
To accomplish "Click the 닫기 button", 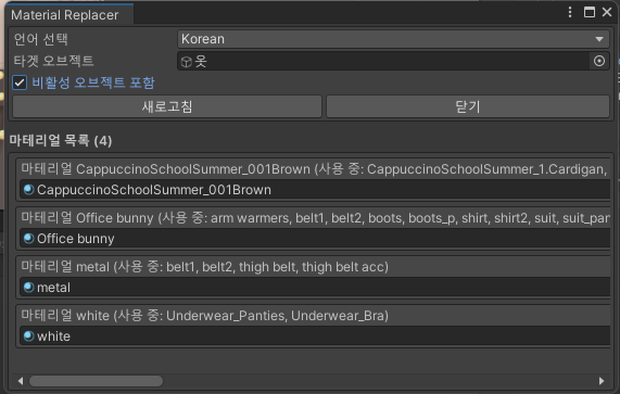I will 468,106.
